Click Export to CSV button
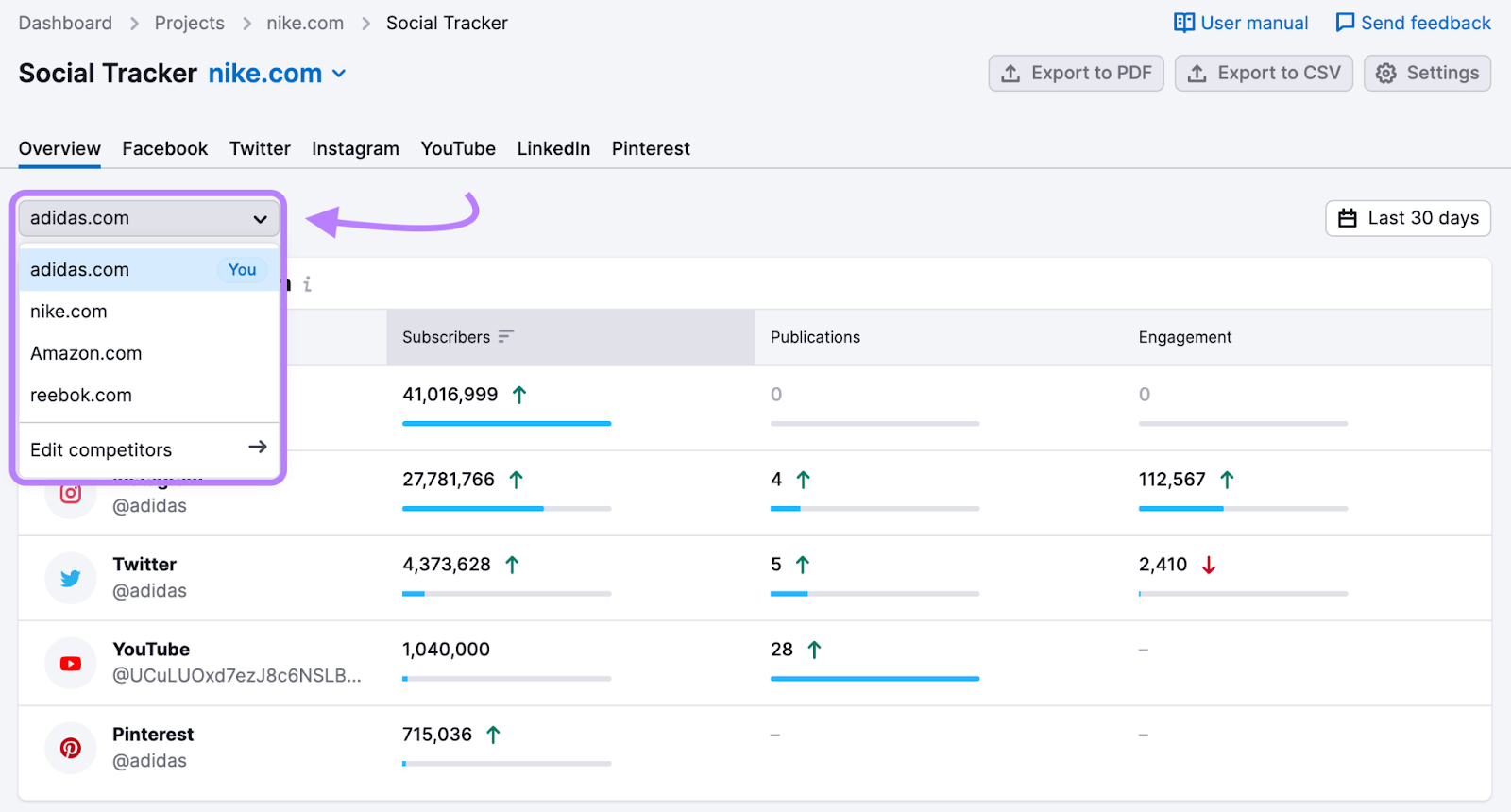 coord(1264,74)
